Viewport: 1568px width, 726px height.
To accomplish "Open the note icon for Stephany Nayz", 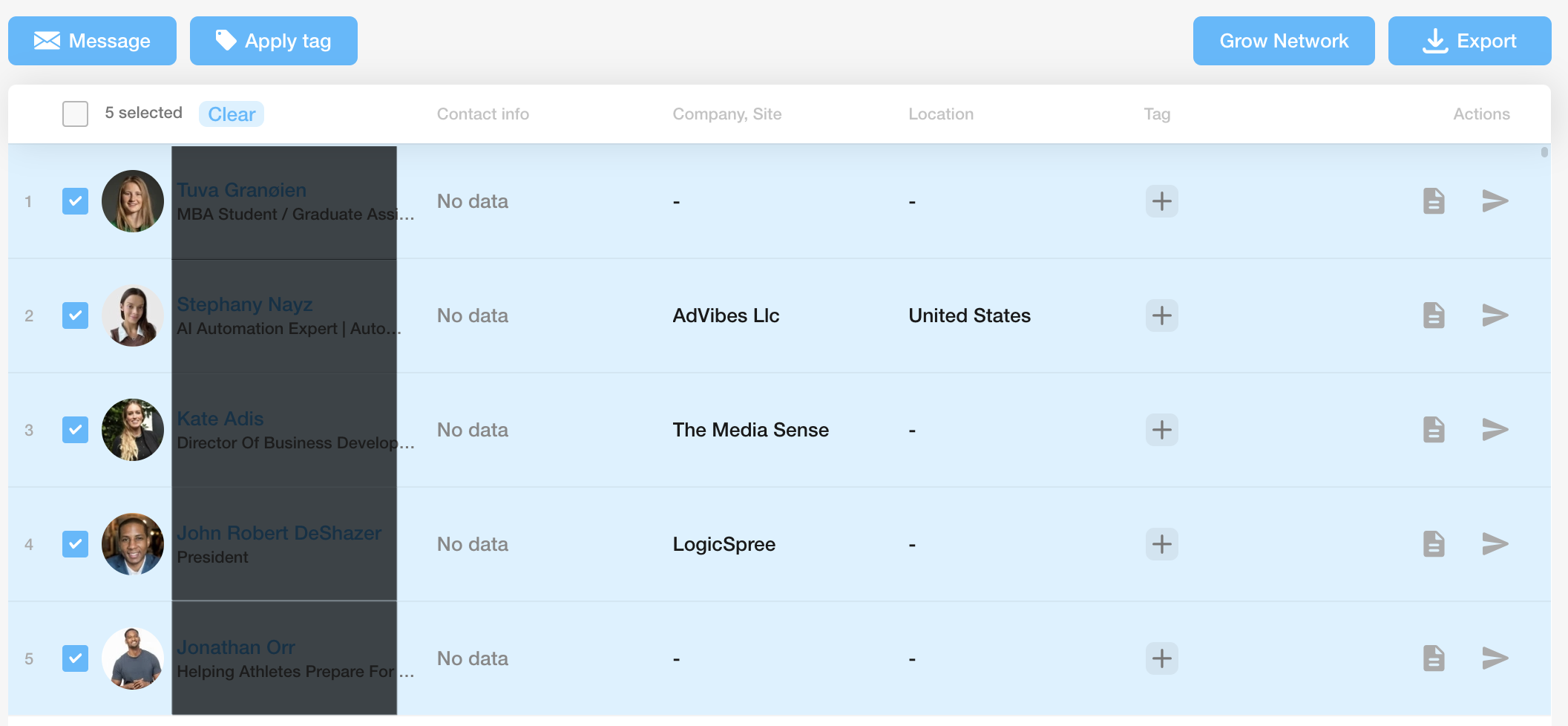I will point(1434,315).
